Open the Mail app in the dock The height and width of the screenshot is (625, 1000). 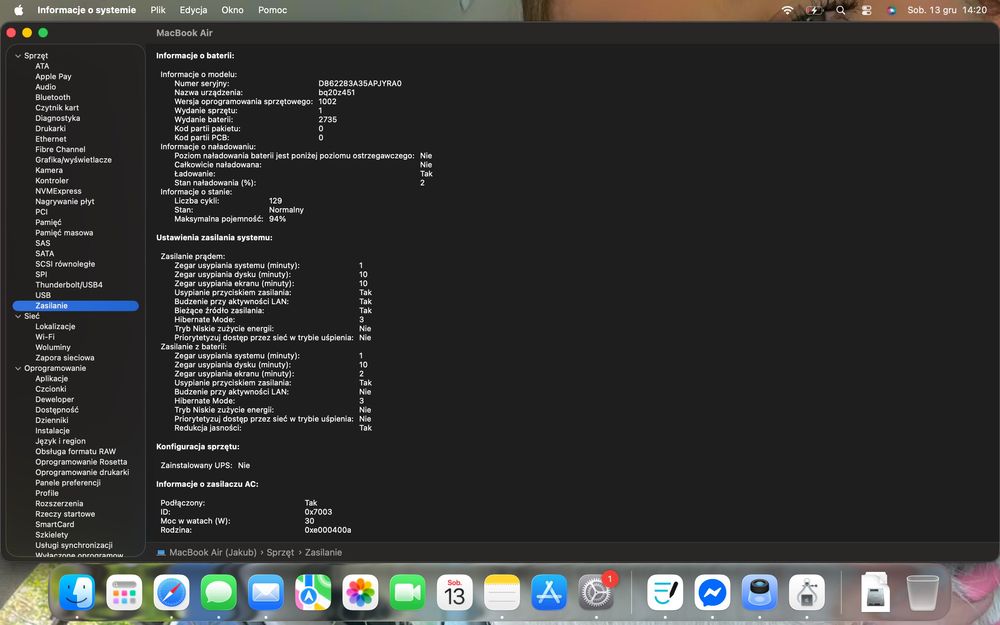pyautogui.click(x=265, y=592)
